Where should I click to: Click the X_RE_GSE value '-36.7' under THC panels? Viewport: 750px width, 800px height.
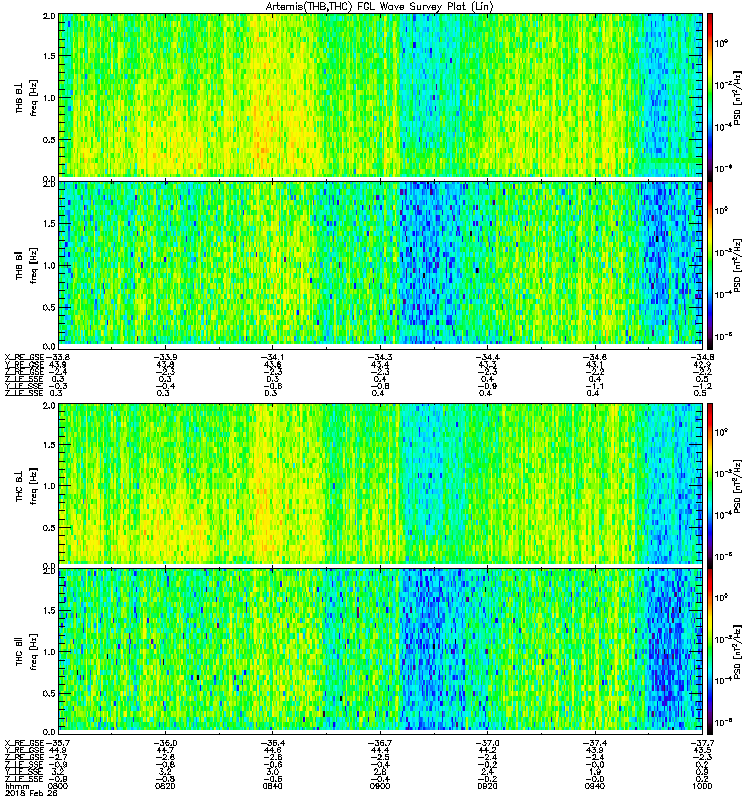coord(380,743)
